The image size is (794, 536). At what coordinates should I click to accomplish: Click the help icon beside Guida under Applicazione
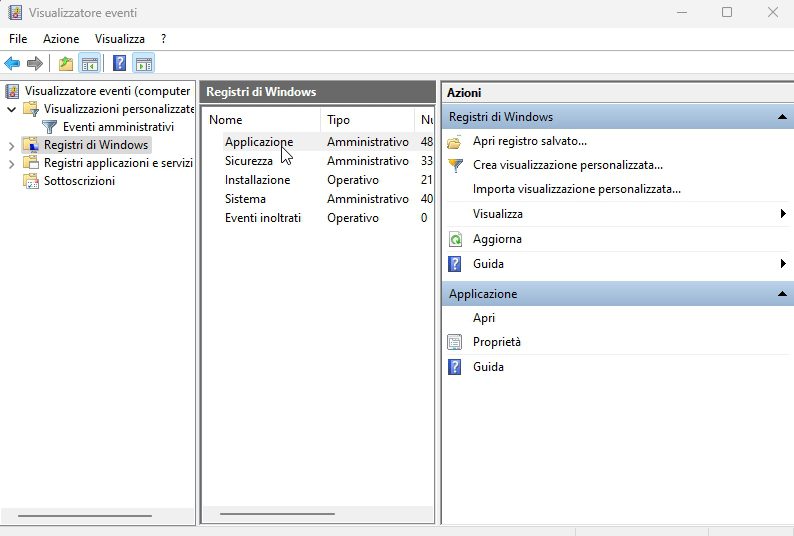coord(455,367)
